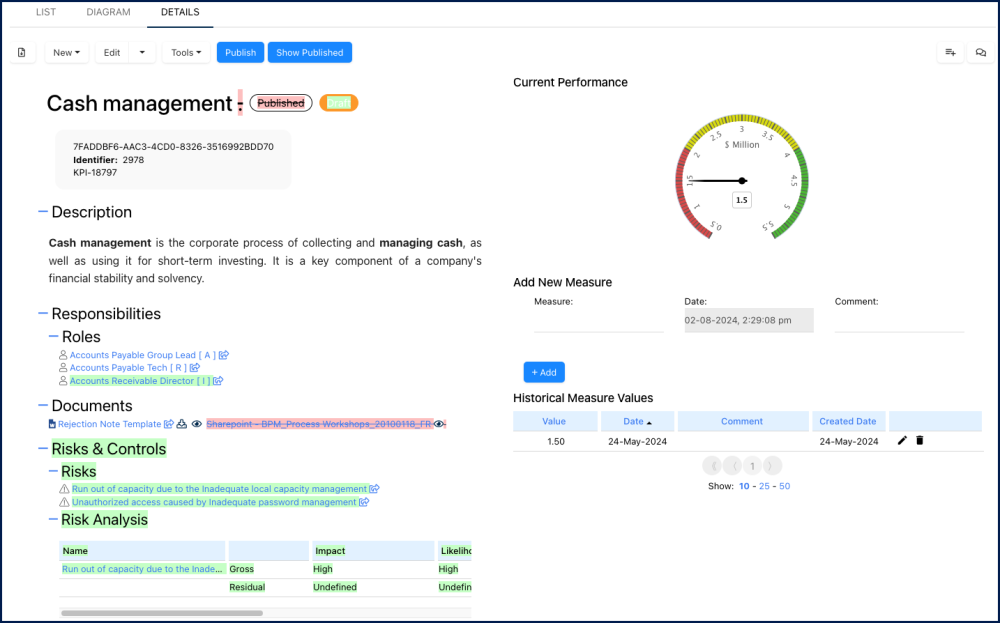The image size is (1000, 623).
Task: Show 50 rows per page
Action: click(784, 486)
